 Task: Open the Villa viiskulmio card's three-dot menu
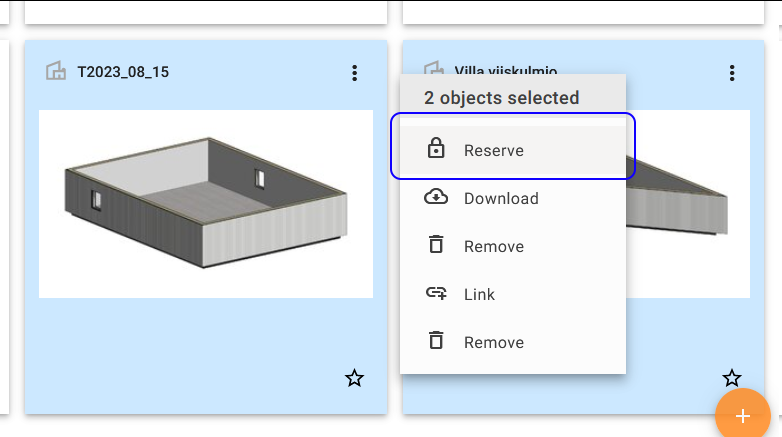coord(732,73)
